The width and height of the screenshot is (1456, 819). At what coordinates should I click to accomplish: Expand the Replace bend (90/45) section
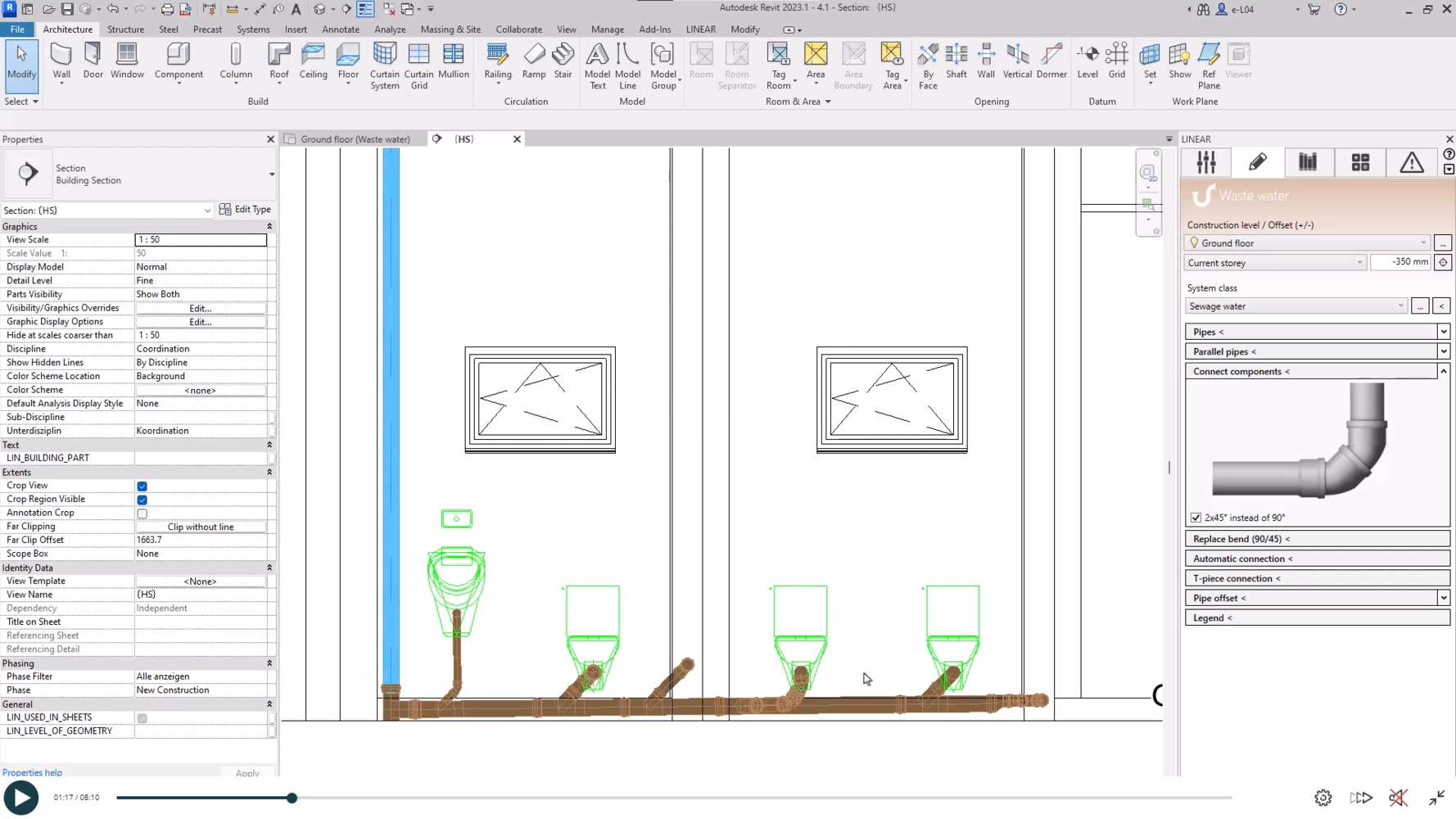[x=1317, y=539]
